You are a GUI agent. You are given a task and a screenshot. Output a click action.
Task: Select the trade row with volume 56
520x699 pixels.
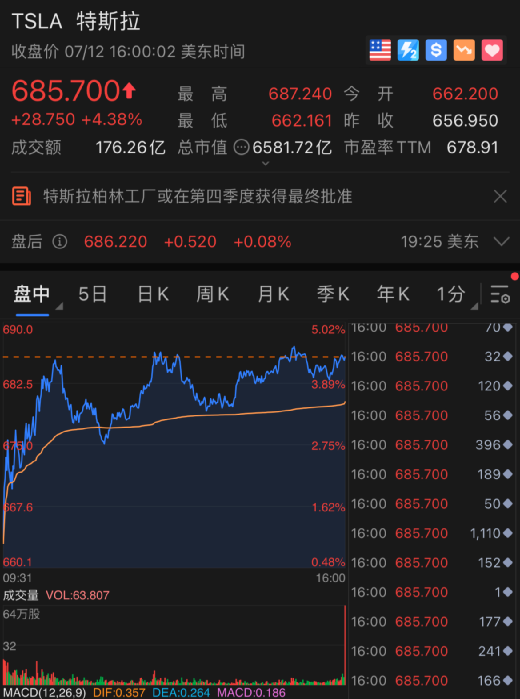(432, 415)
